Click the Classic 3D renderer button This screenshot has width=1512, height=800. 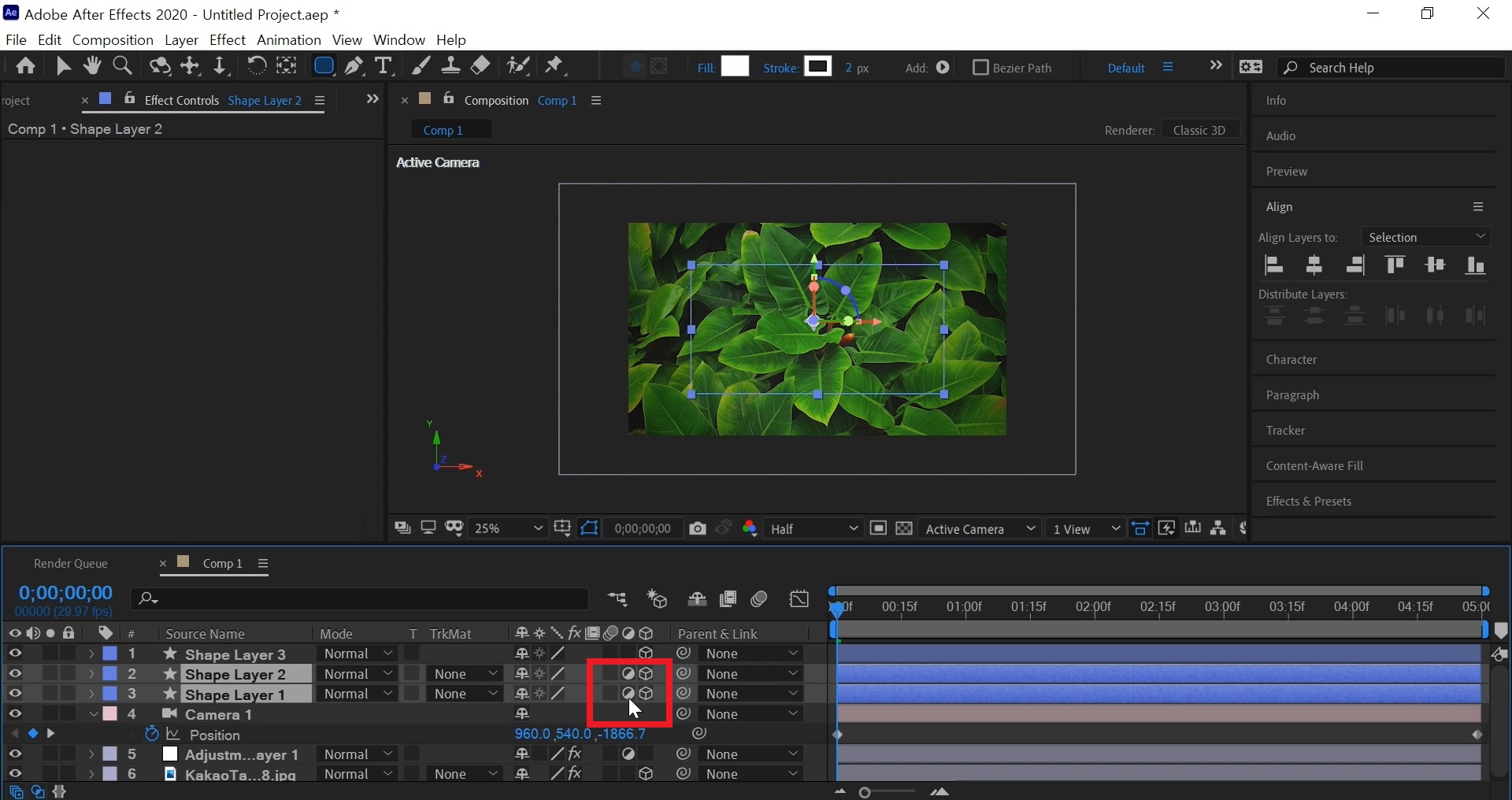[1199, 130]
